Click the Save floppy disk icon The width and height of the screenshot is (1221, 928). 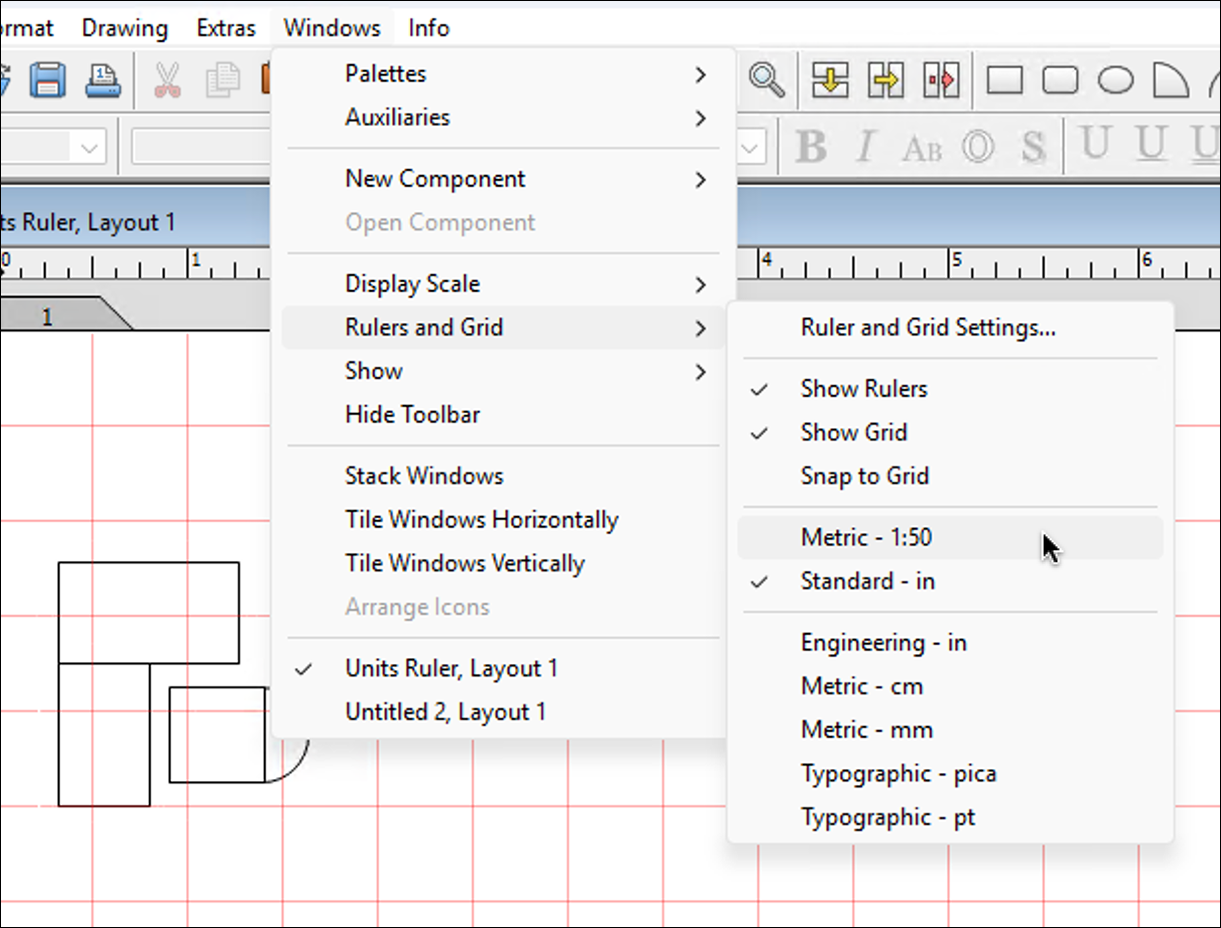[47, 80]
